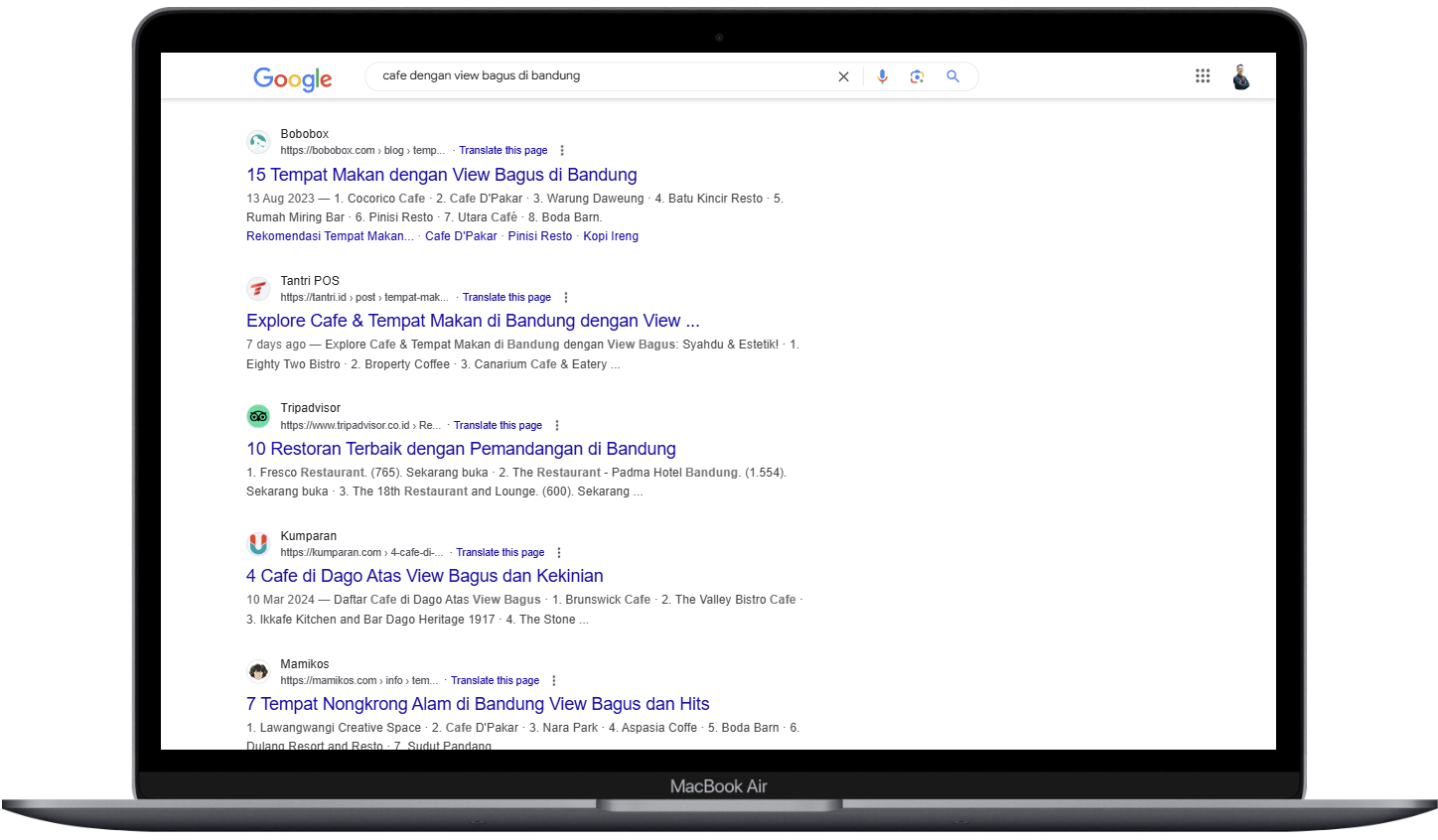Open '7 Tempat Nongkrong Alam di Bandung' result
The height and width of the screenshot is (840, 1438).
[x=478, y=704]
